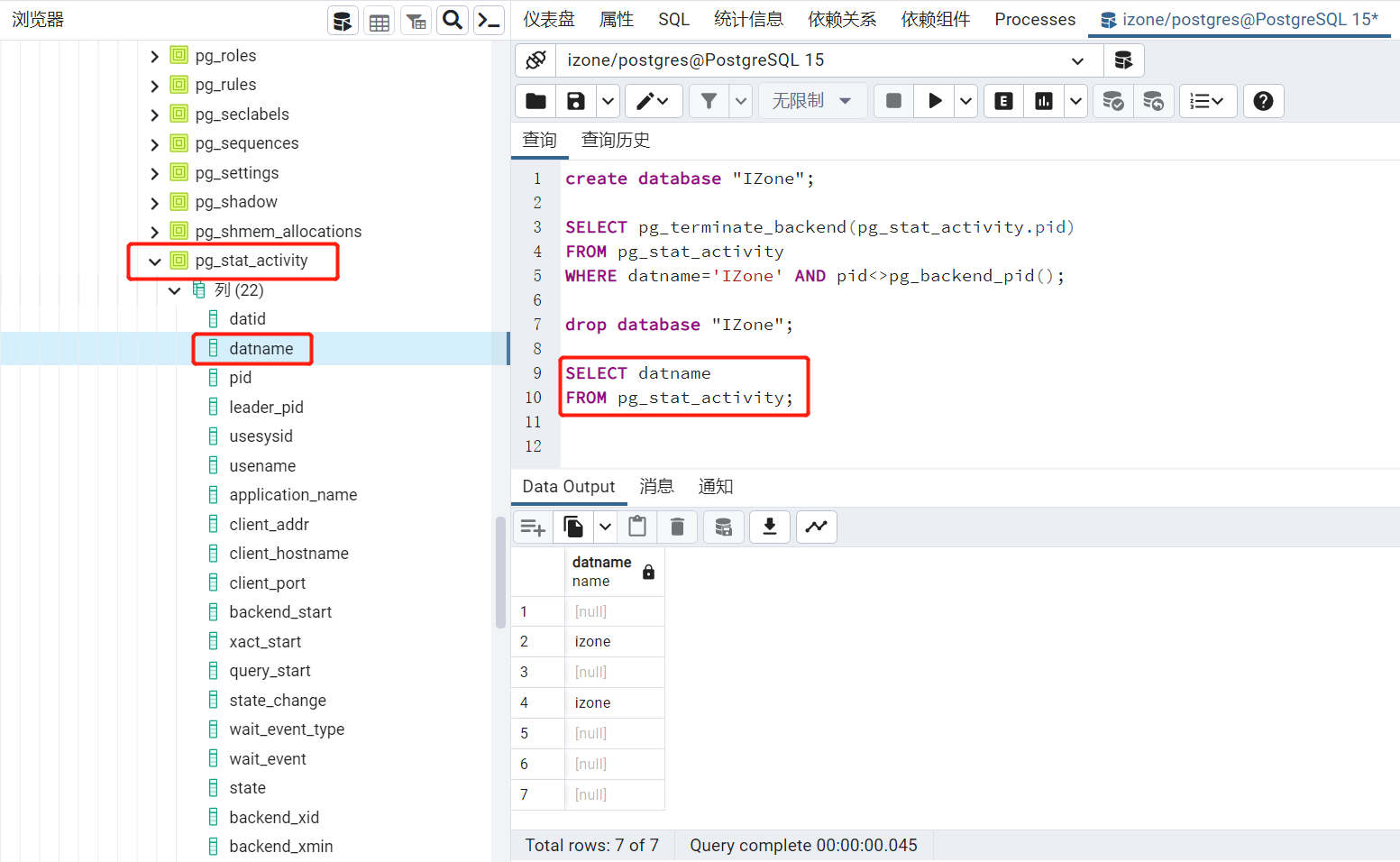Open the macros list icon
1400x862 pixels.
[x=1207, y=101]
